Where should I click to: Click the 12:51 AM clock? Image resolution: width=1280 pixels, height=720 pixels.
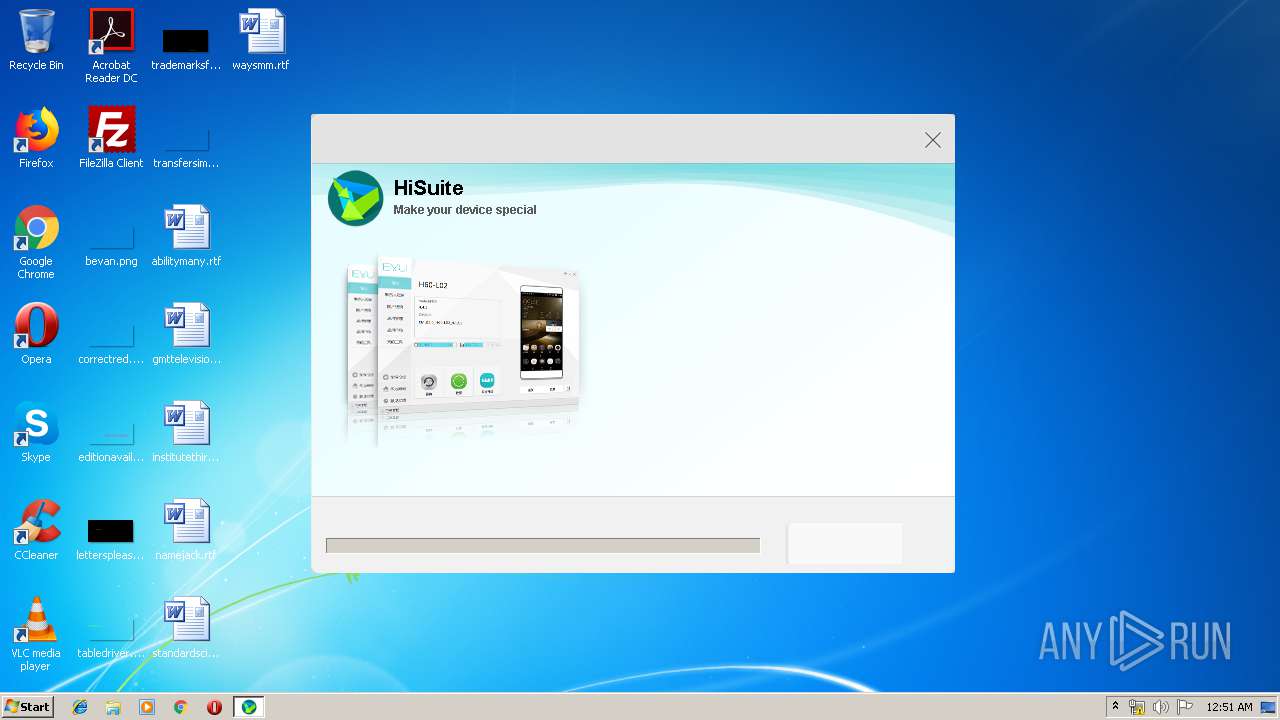[1229, 707]
